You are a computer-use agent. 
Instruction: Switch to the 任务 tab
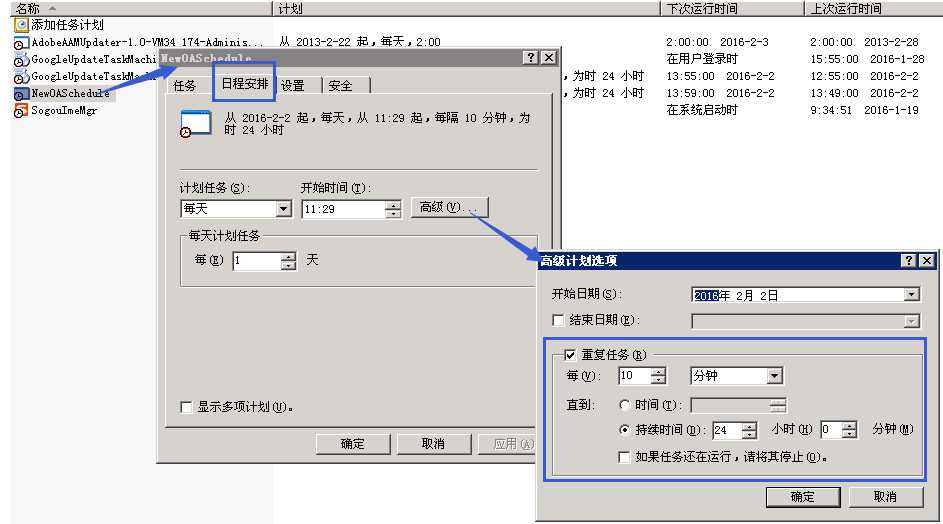click(185, 85)
